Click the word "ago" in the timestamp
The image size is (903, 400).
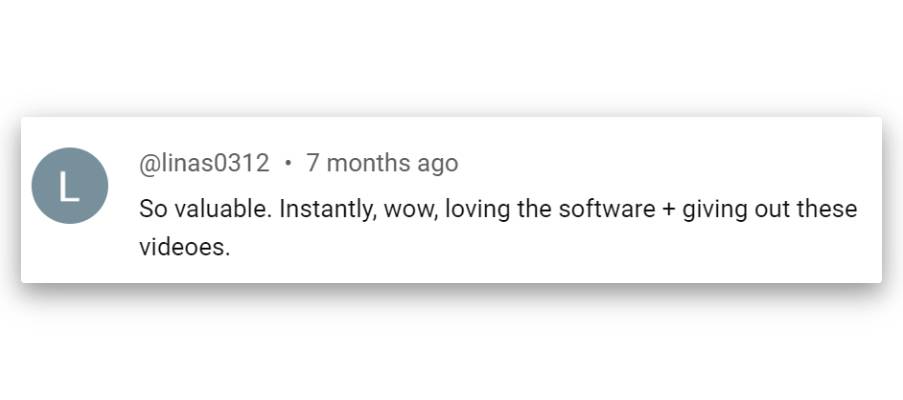click(438, 163)
